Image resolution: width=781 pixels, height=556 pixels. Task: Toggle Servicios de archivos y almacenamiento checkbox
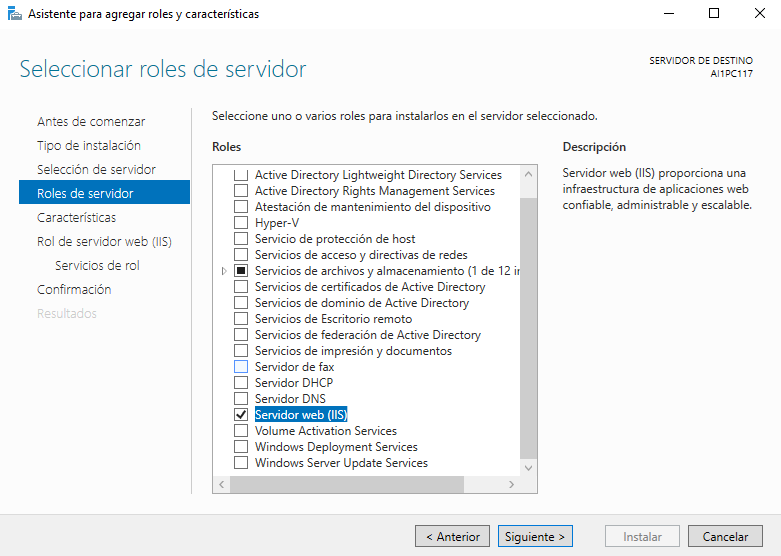tap(241, 271)
